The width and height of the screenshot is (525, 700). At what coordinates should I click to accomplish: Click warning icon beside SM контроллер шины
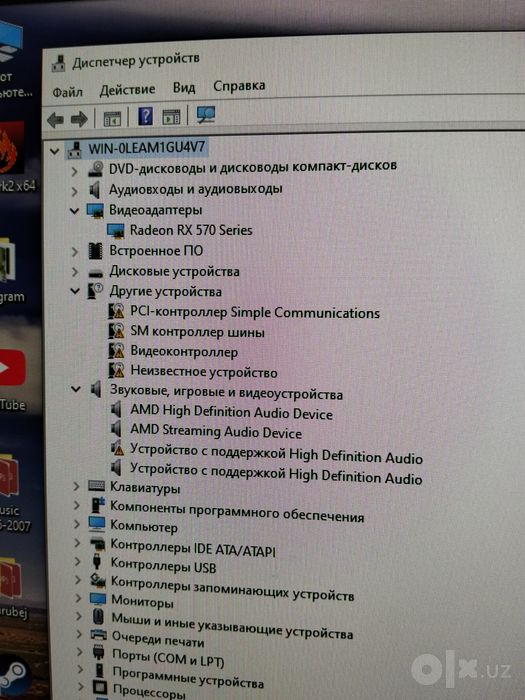tap(116, 331)
